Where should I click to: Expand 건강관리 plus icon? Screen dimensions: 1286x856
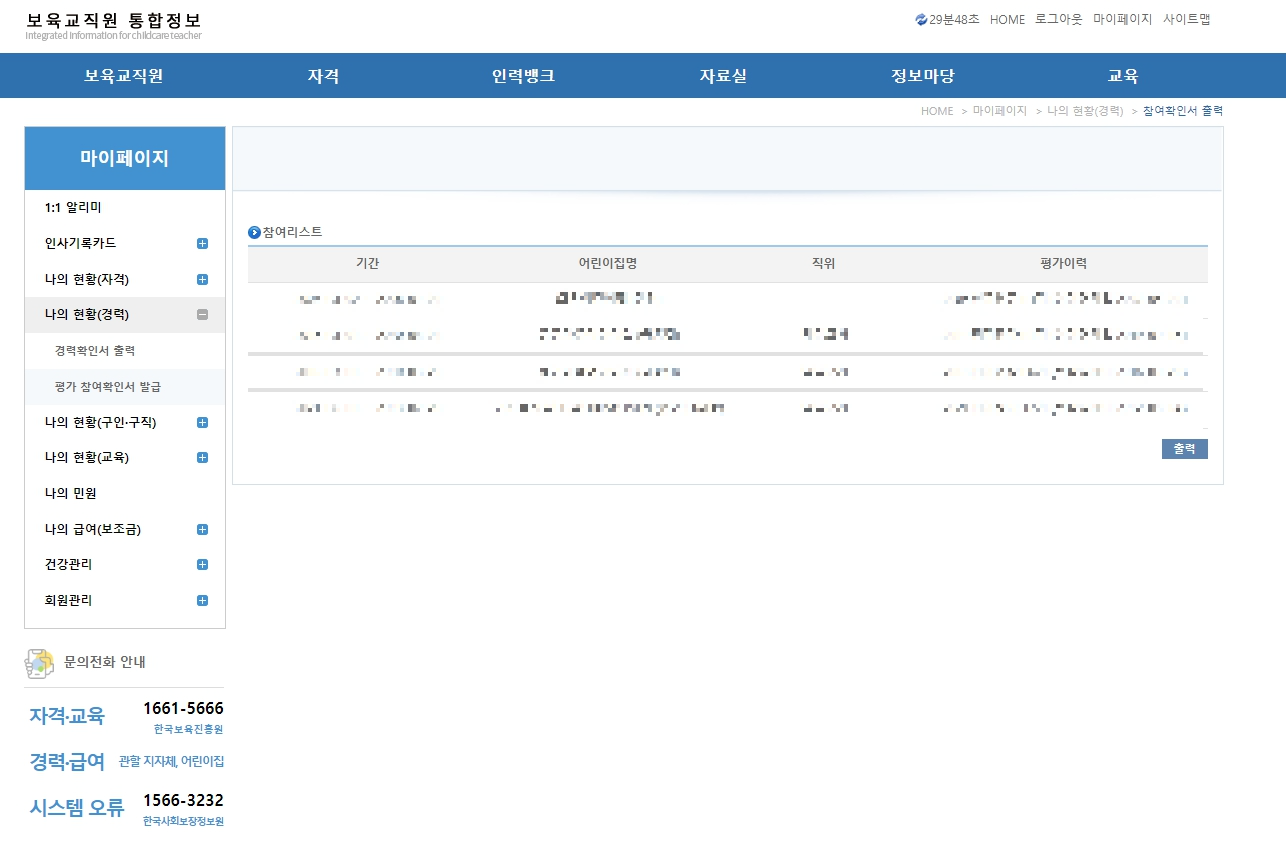point(203,564)
